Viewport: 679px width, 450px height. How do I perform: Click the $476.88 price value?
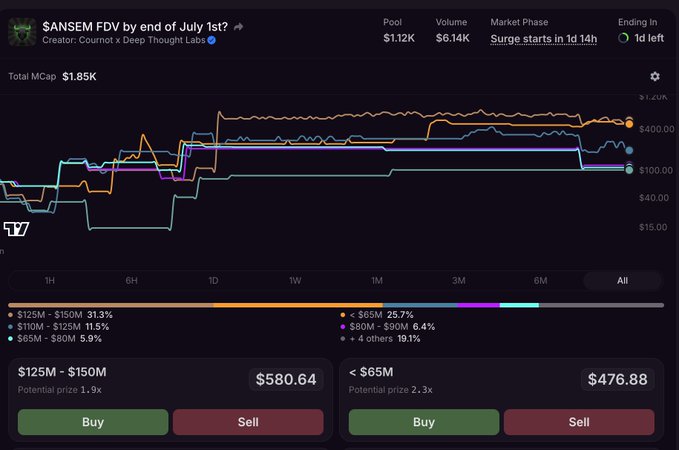(618, 379)
